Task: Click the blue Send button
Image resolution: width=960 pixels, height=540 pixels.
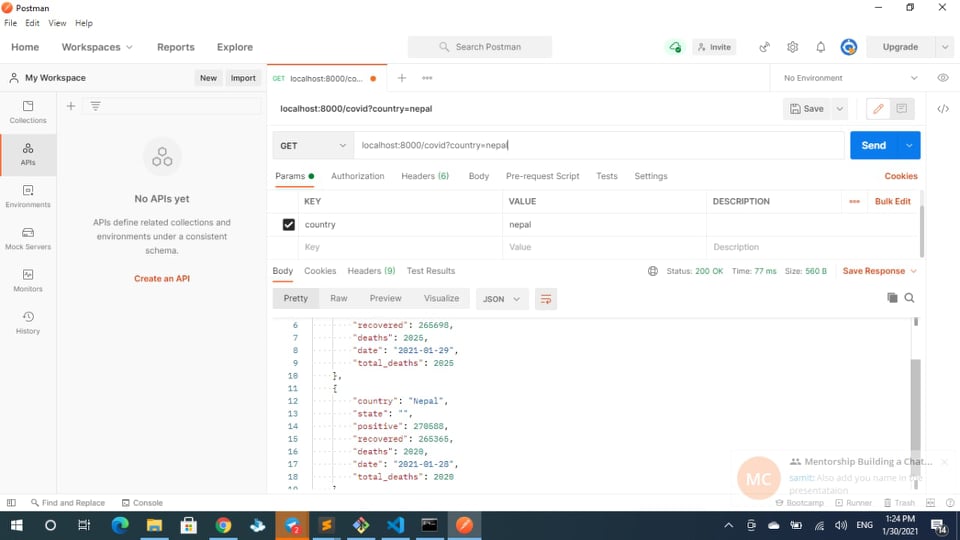Action: pyautogui.click(x=873, y=145)
